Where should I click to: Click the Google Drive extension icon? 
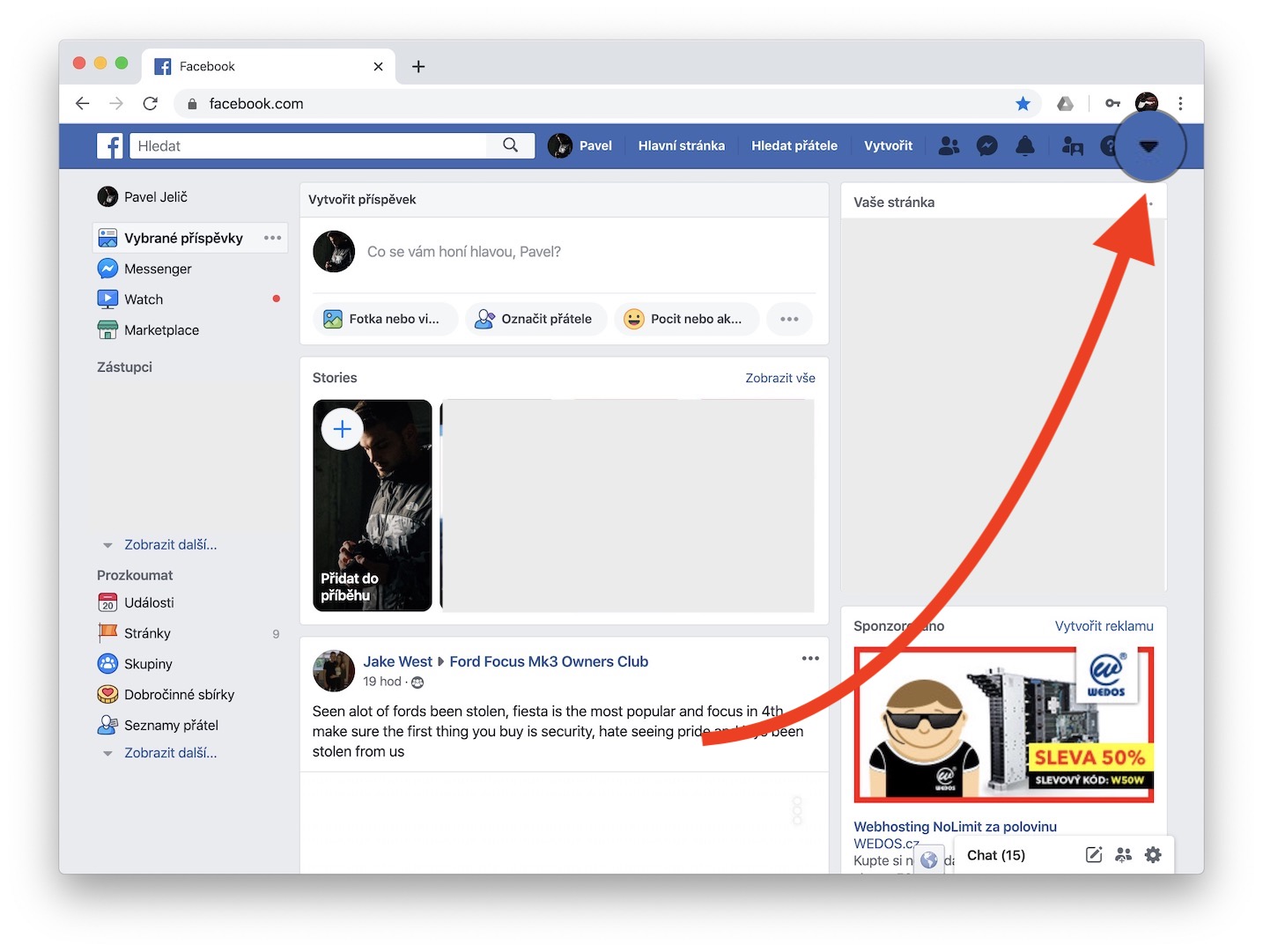1065,104
